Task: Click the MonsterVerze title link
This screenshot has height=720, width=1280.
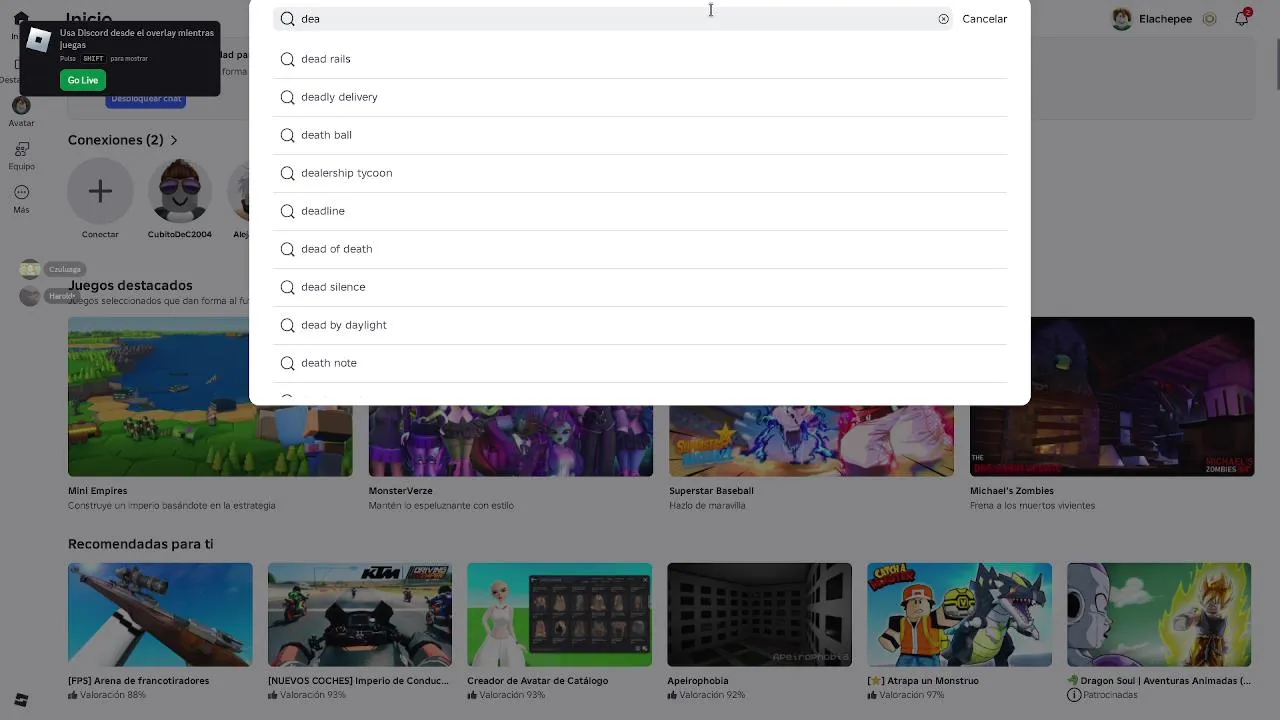Action: pos(400,491)
